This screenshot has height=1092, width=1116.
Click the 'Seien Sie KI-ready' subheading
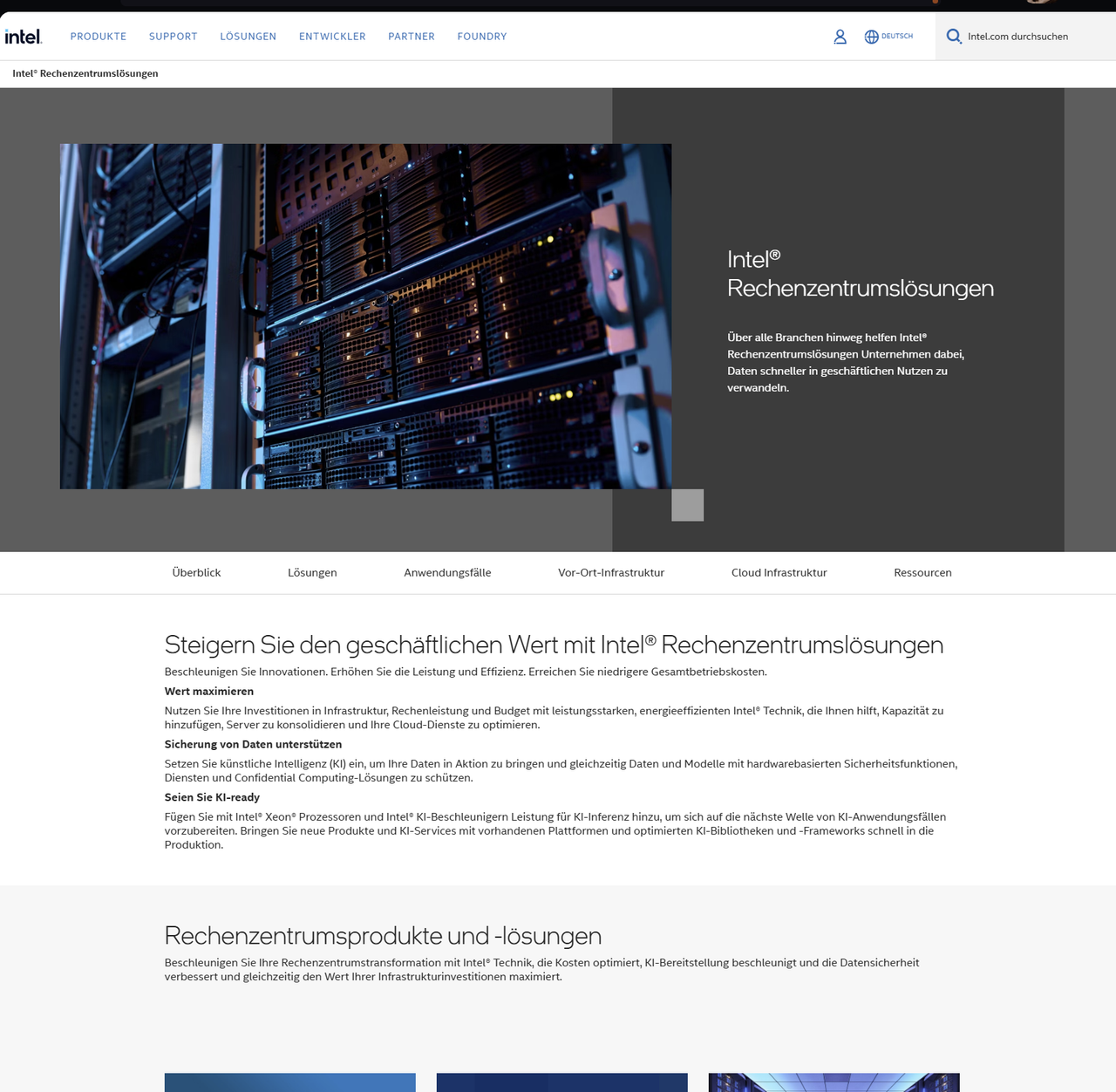pos(212,797)
